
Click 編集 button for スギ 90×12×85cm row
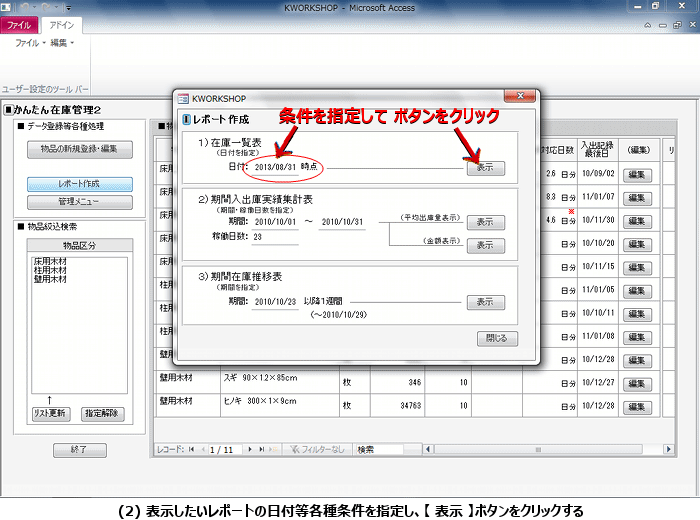(637, 384)
